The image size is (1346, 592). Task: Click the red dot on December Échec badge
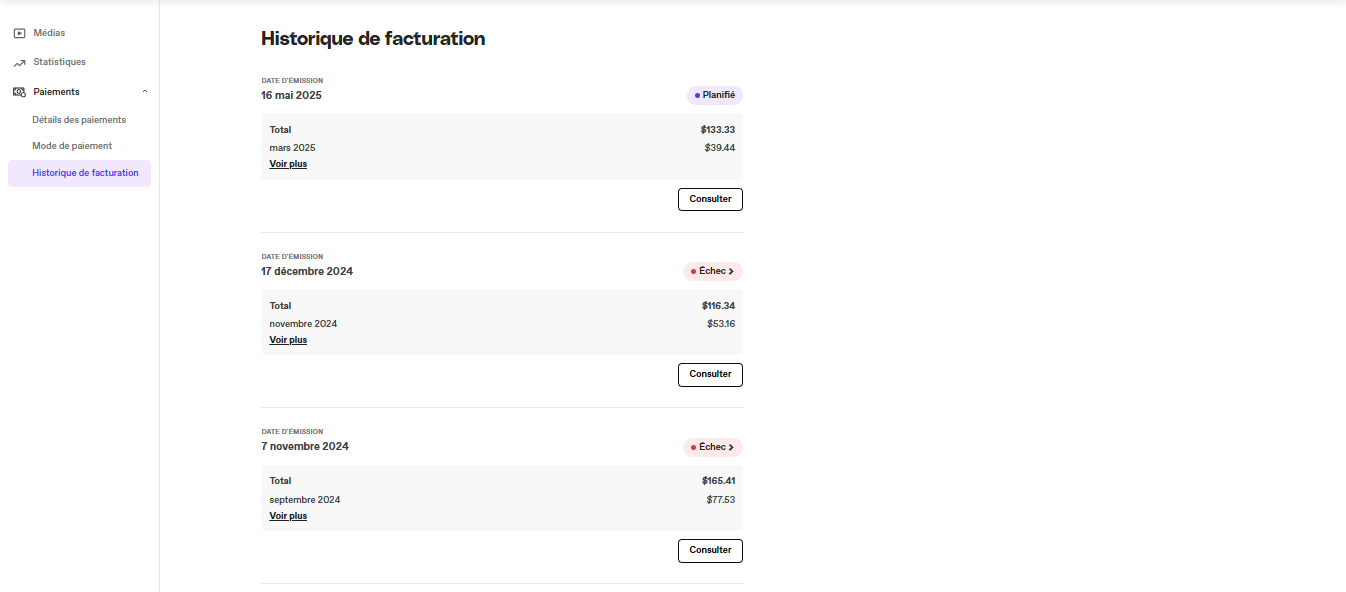pyautogui.click(x=693, y=272)
